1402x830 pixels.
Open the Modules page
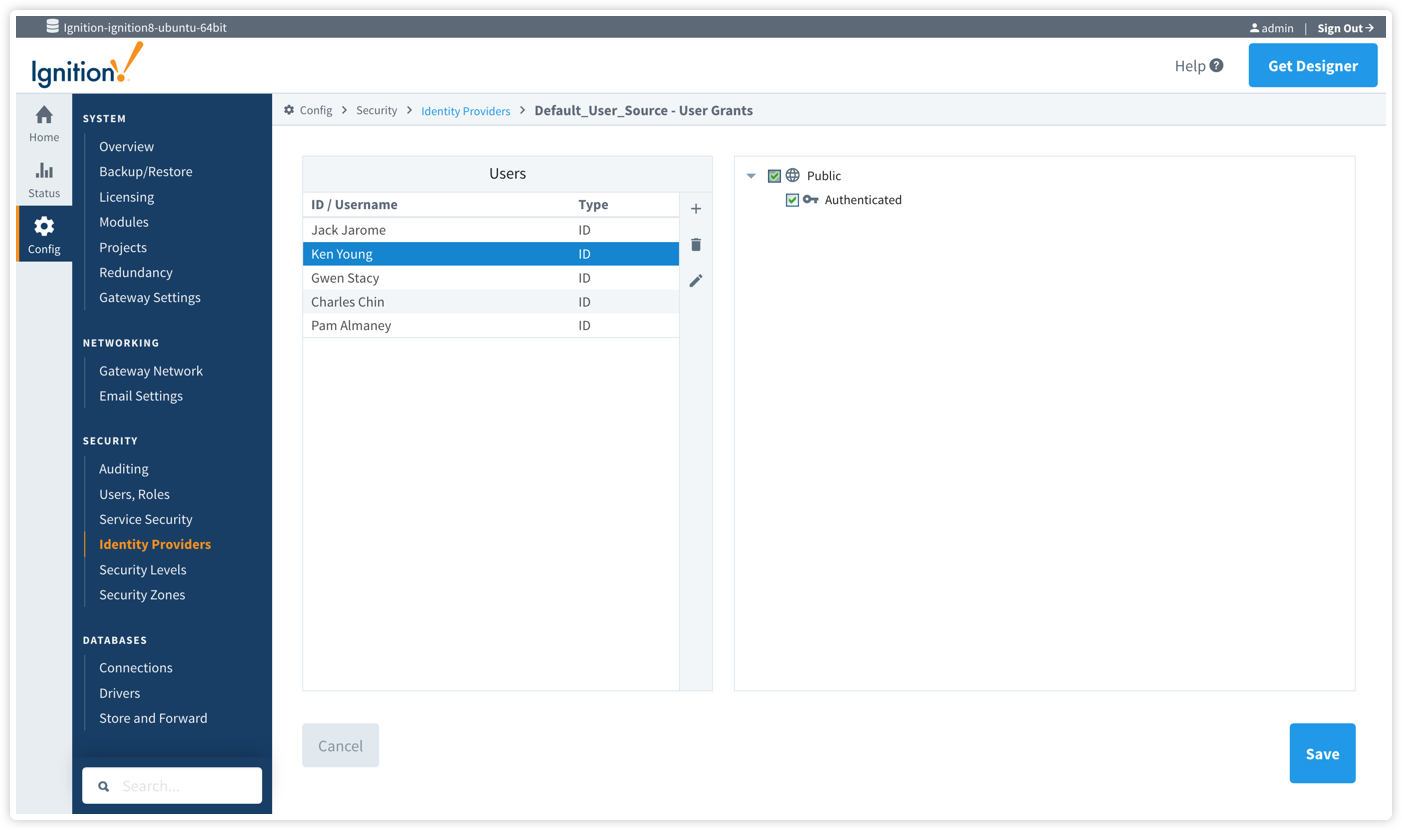click(x=124, y=222)
